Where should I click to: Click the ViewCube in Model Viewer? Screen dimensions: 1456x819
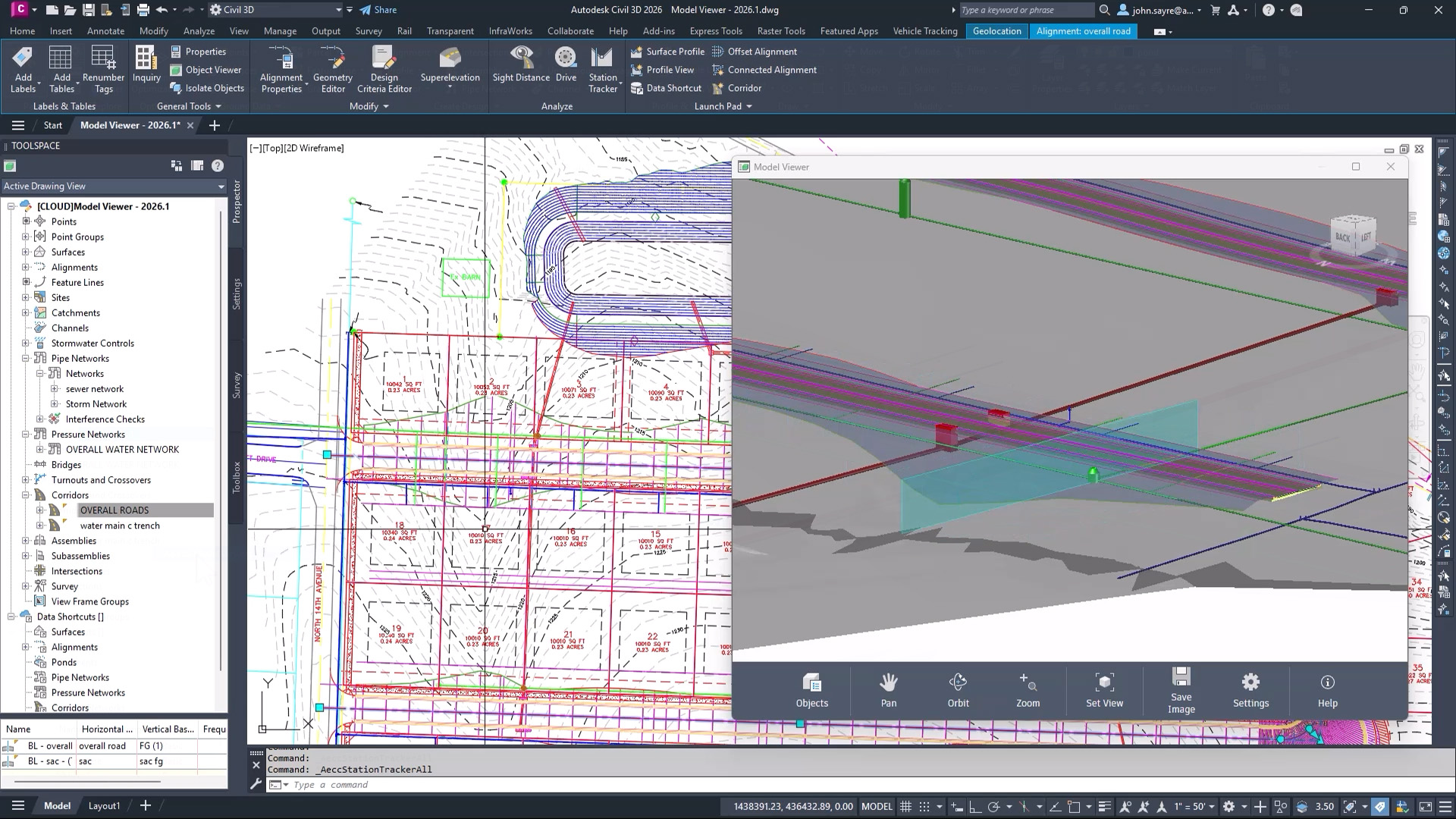click(x=1354, y=236)
